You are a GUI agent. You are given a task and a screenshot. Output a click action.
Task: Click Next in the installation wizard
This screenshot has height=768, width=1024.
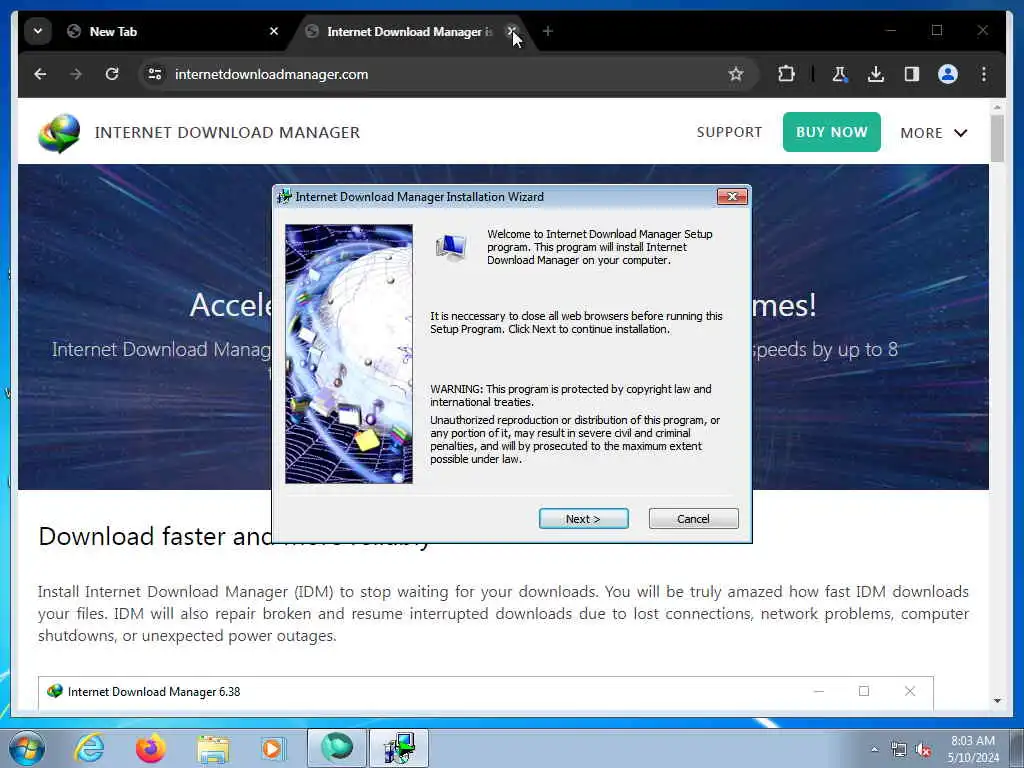click(x=583, y=519)
